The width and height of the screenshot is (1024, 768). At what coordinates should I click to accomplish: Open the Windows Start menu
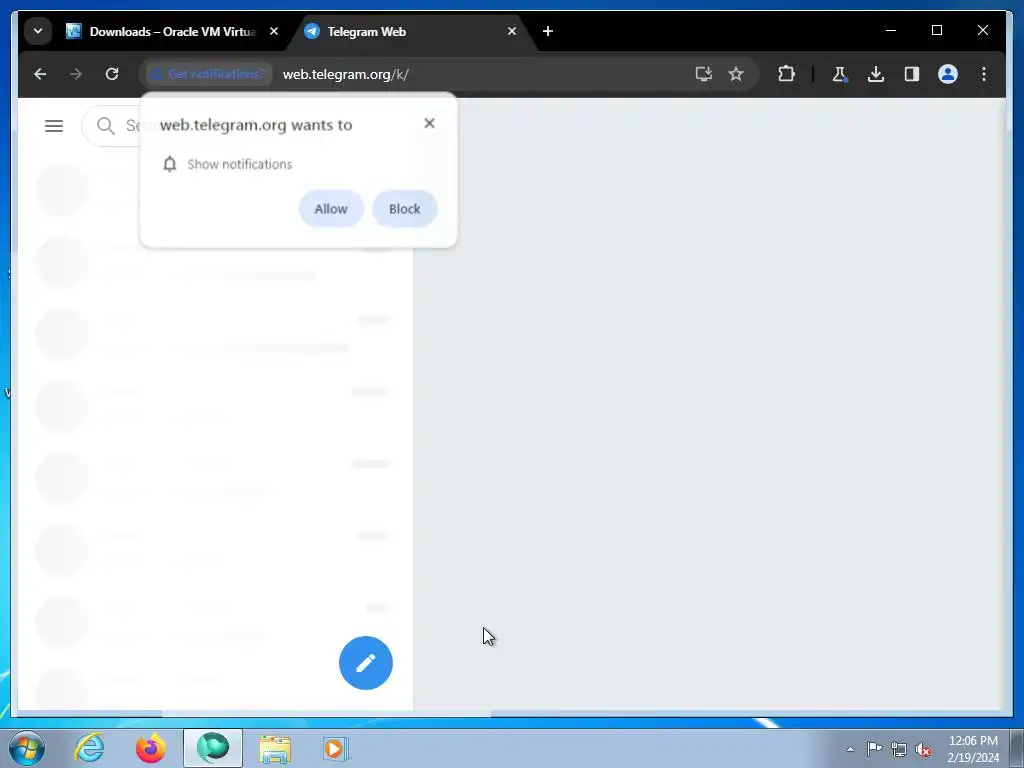click(x=27, y=748)
